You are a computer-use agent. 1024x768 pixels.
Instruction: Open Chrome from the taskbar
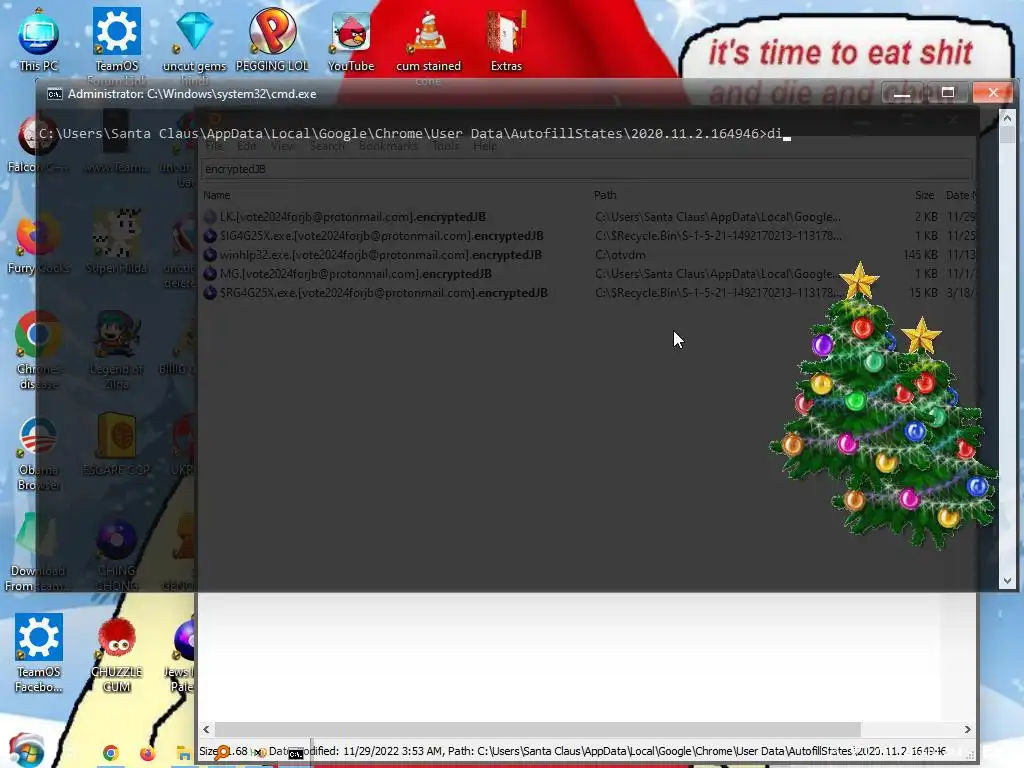(x=110, y=753)
